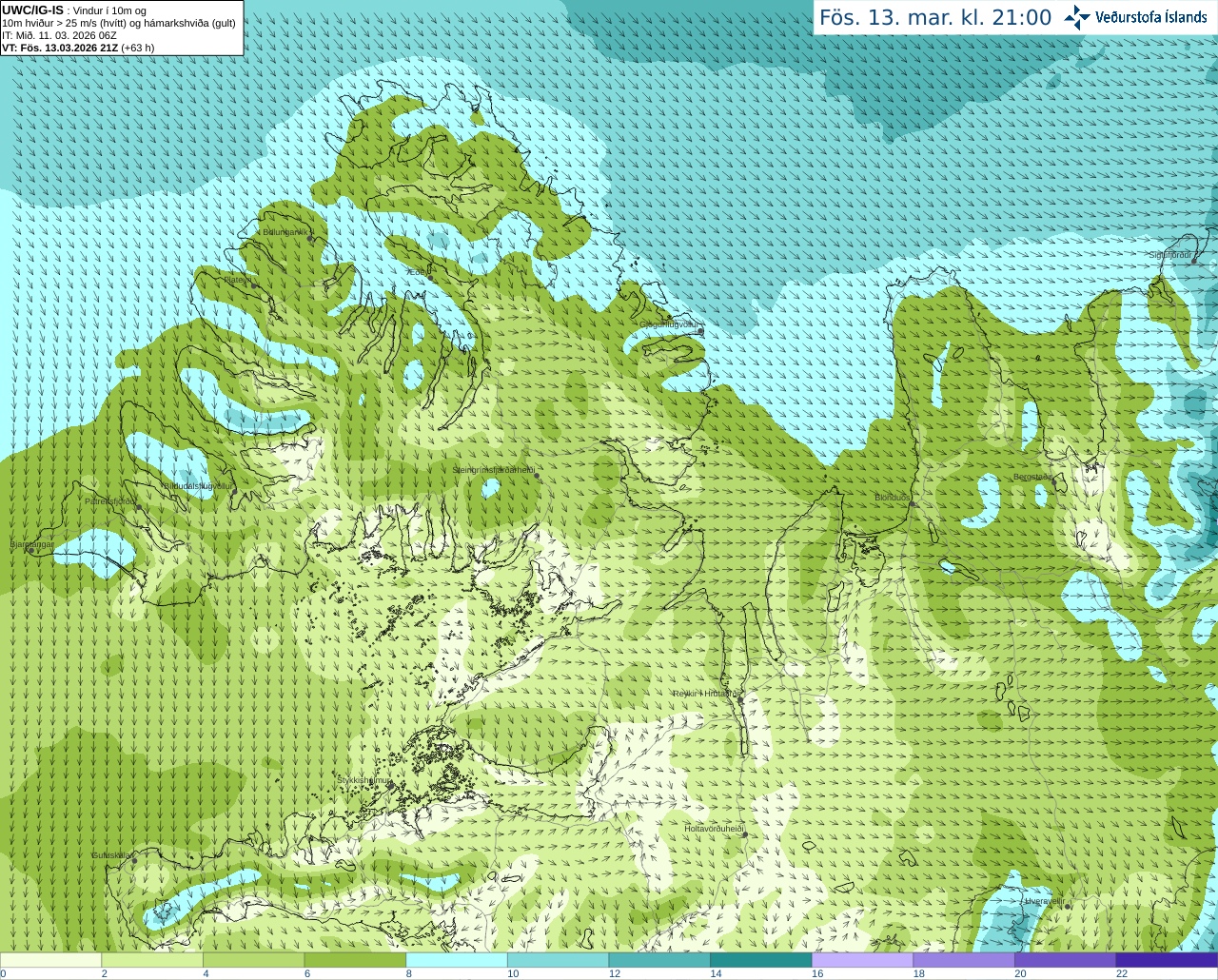Select the Patreksfjörður station label
Screen dimensions: 1218x980
[110, 500]
